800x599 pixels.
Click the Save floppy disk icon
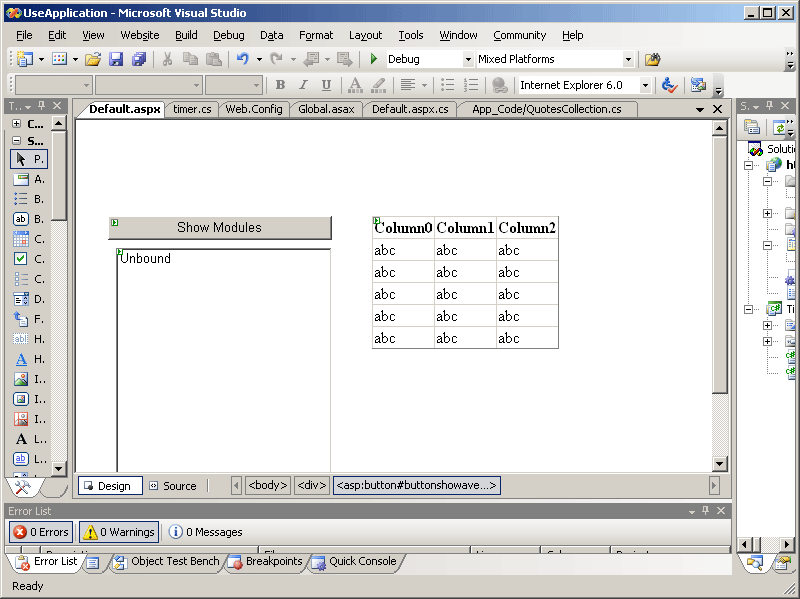(116, 60)
